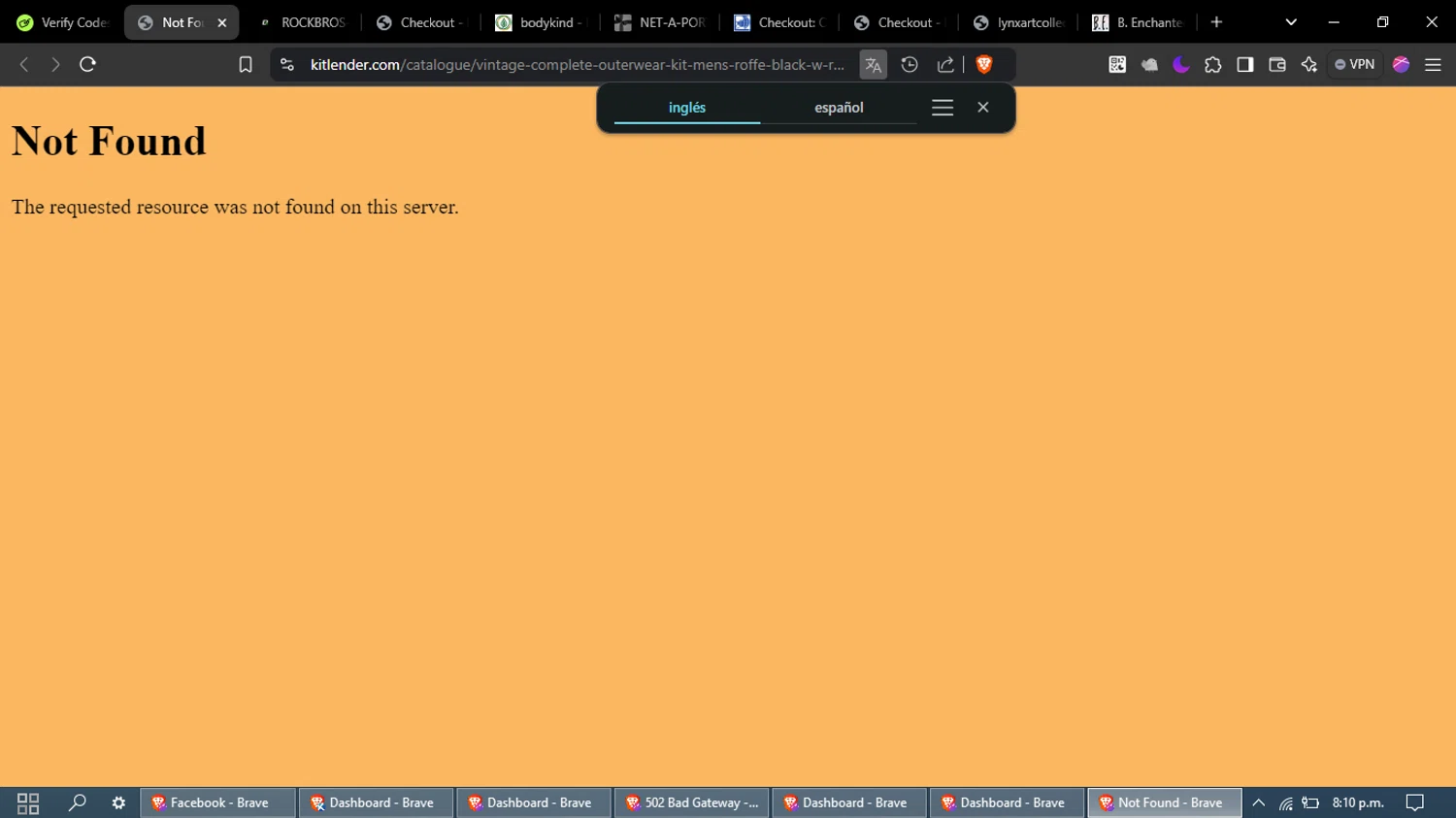Open taskbar settings gear
Viewport: 1456px width, 818px height.
coord(118,802)
